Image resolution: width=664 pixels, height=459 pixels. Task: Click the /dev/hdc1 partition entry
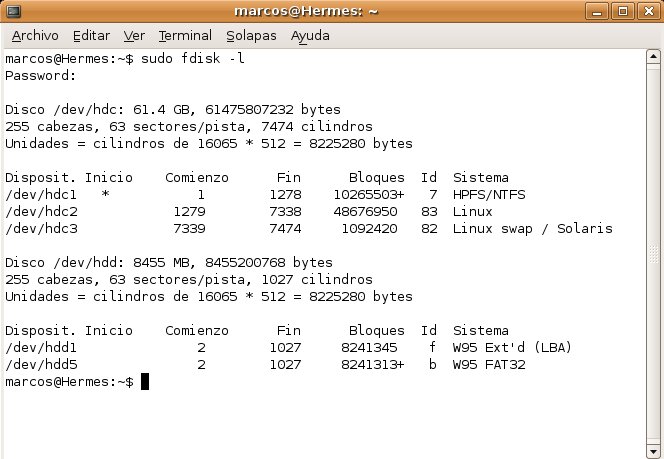pos(40,194)
